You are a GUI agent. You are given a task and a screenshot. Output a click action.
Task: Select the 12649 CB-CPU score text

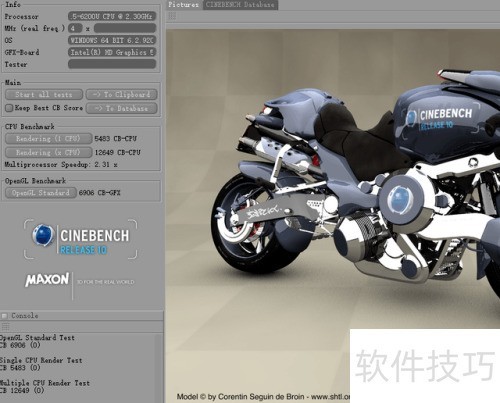click(117, 152)
